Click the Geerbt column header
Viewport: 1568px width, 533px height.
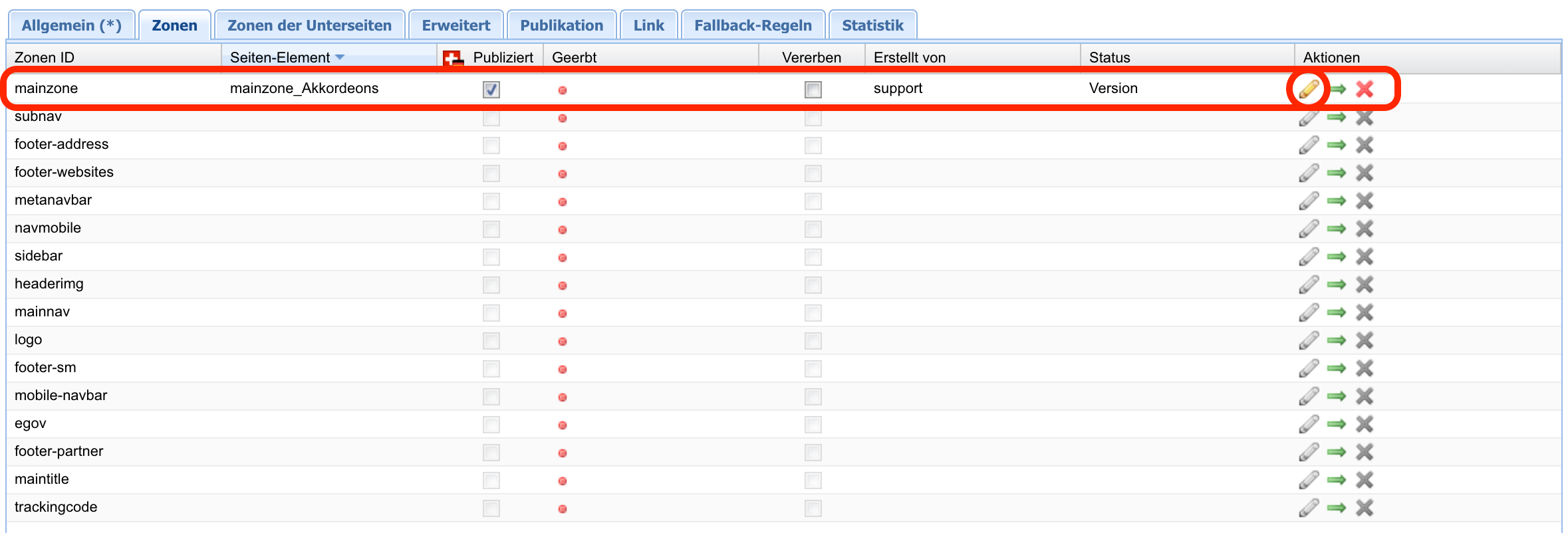click(x=652, y=57)
